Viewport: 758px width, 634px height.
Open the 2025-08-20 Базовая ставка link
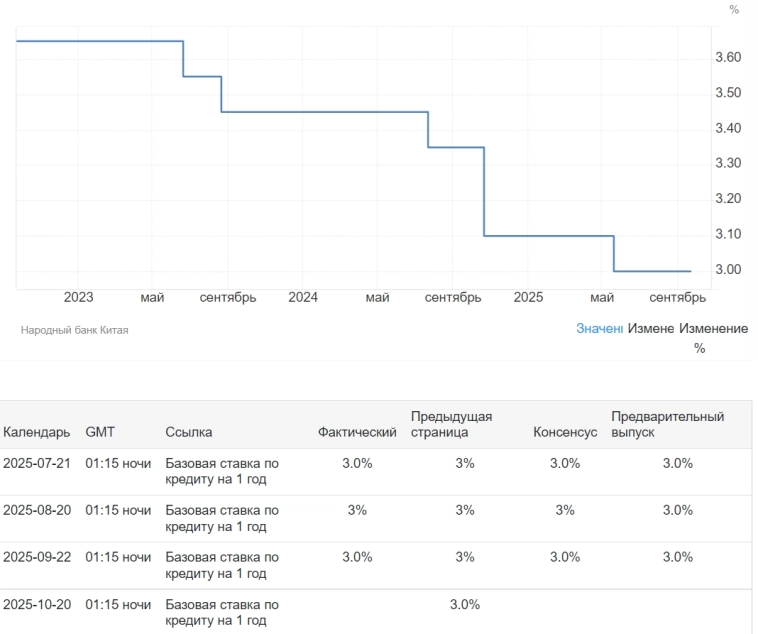coord(222,518)
